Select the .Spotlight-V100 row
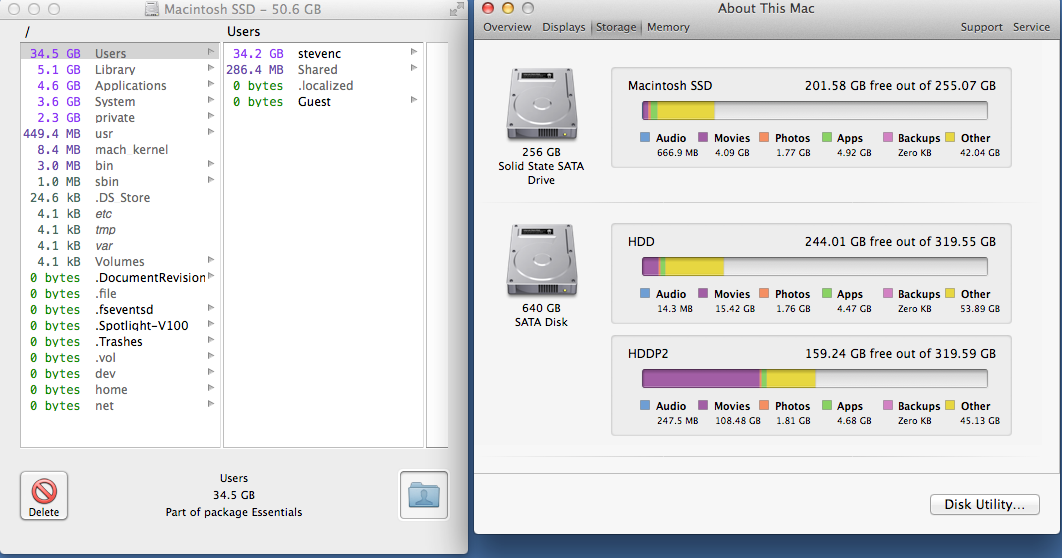1062x558 pixels. (x=120, y=326)
